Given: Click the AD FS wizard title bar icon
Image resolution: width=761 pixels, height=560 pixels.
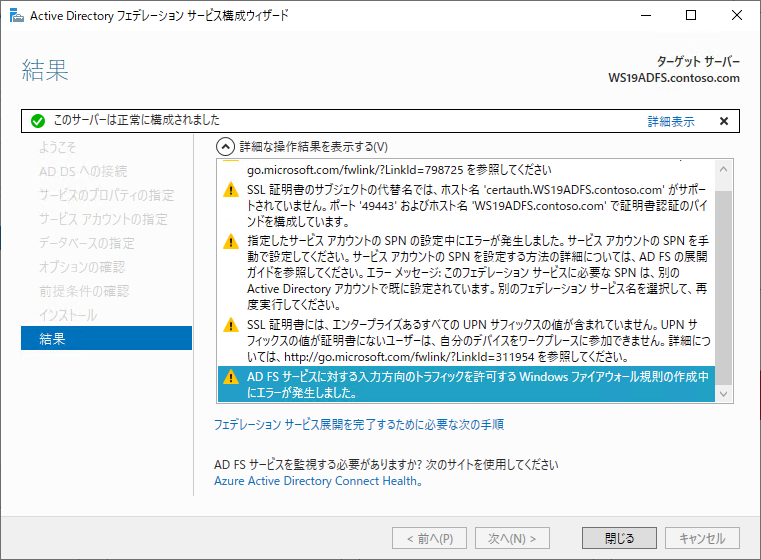Looking at the screenshot, I should (x=17, y=16).
